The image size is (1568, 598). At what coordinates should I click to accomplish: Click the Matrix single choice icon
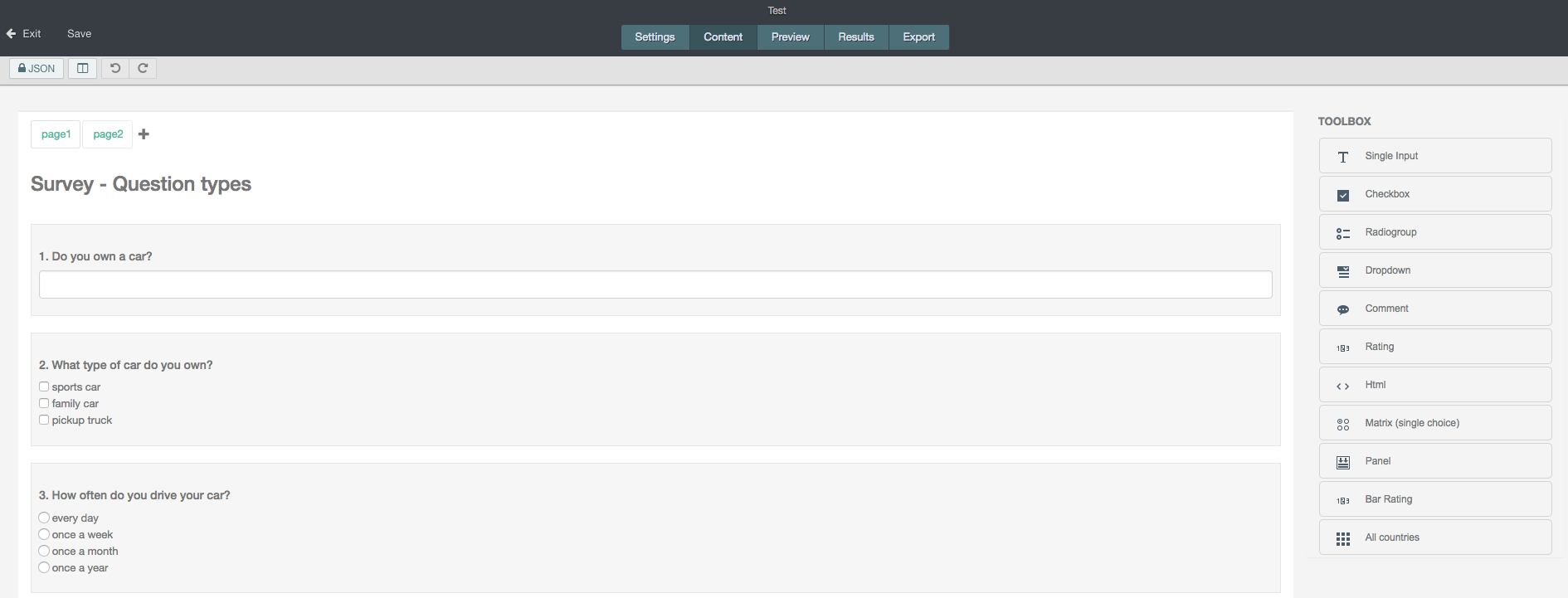(1343, 425)
